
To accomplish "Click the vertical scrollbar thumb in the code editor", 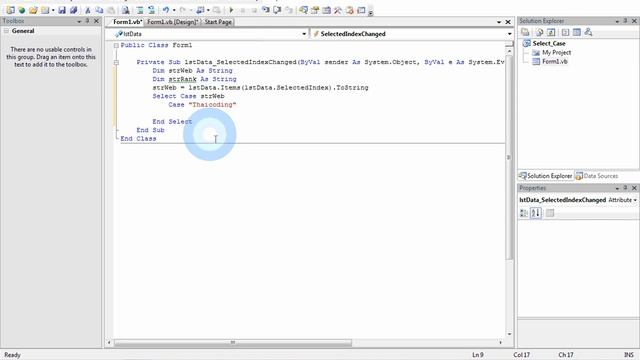I will coord(509,157).
